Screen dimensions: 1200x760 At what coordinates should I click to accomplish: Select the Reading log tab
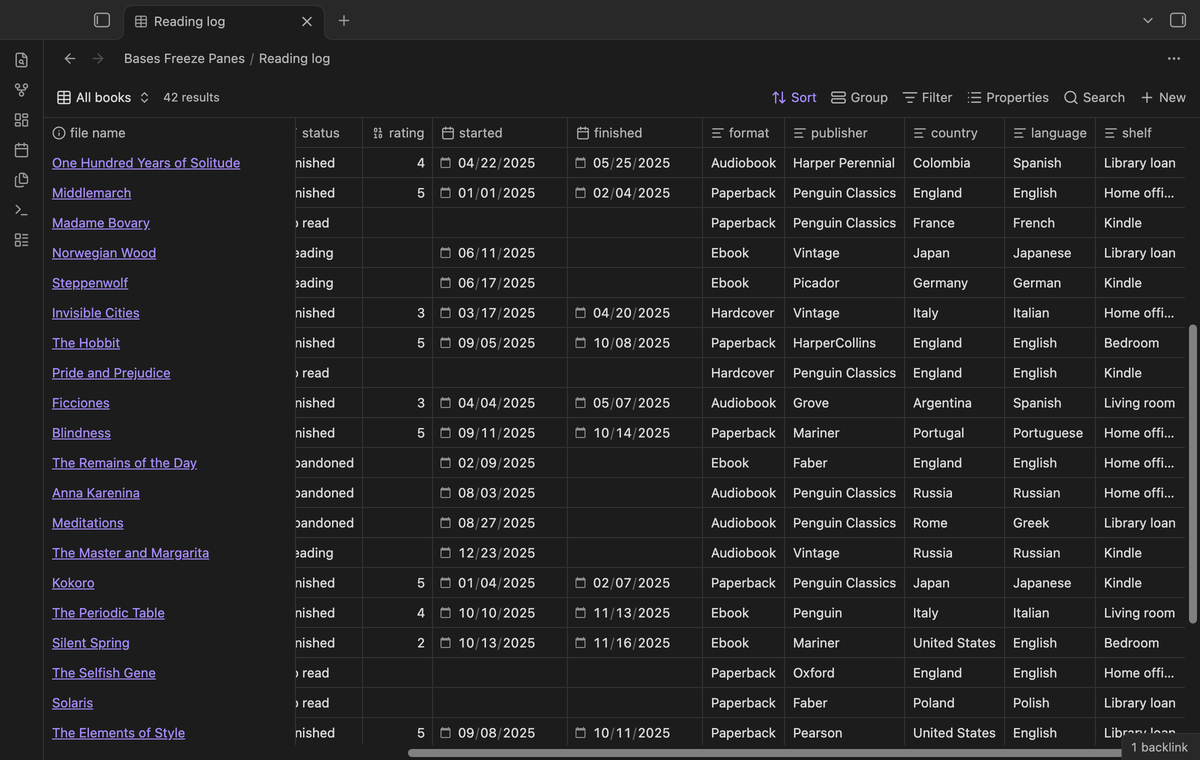[225, 21]
